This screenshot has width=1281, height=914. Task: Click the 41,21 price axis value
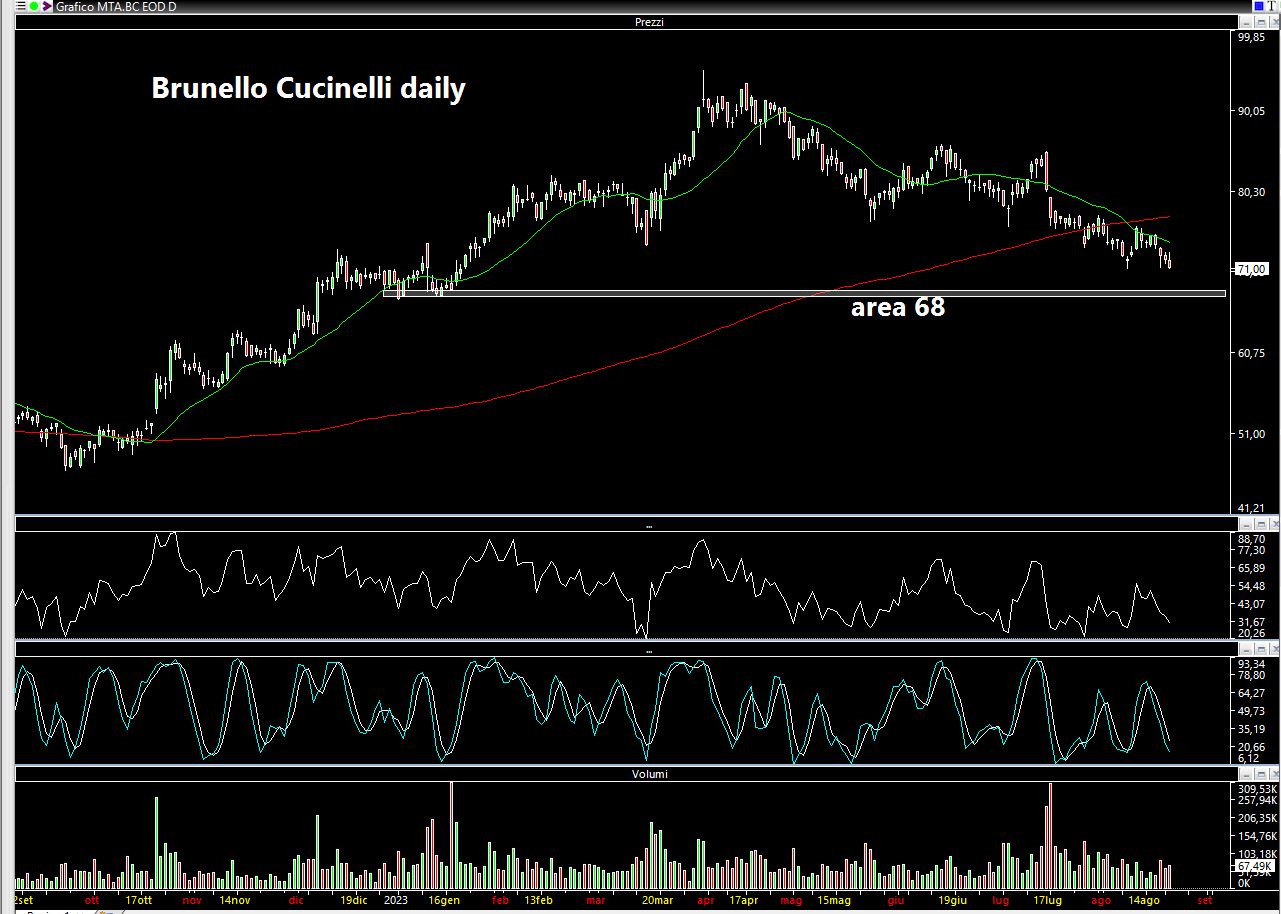coord(1251,508)
